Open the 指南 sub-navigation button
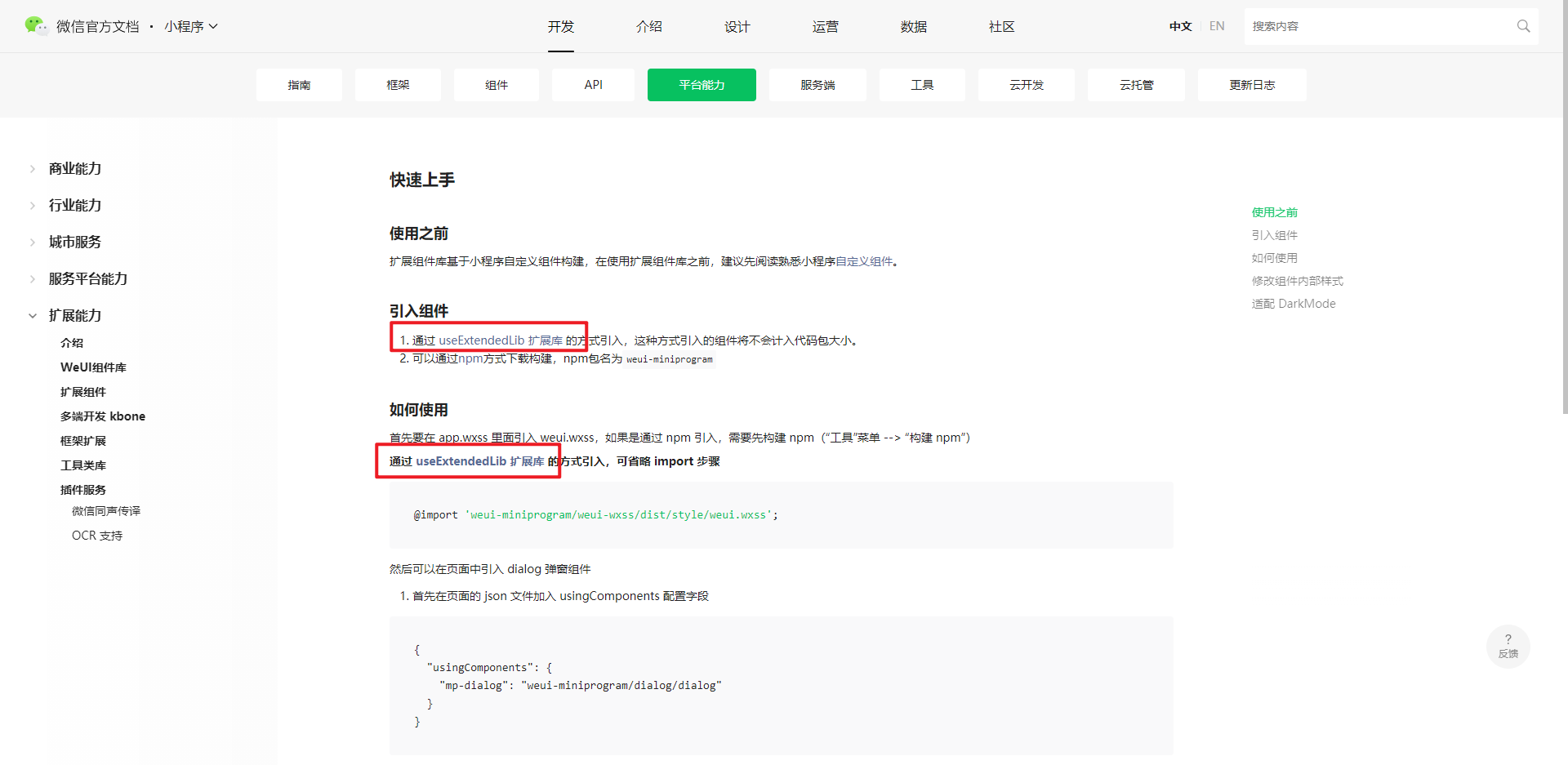This screenshot has height=765, width=1568. pos(299,85)
